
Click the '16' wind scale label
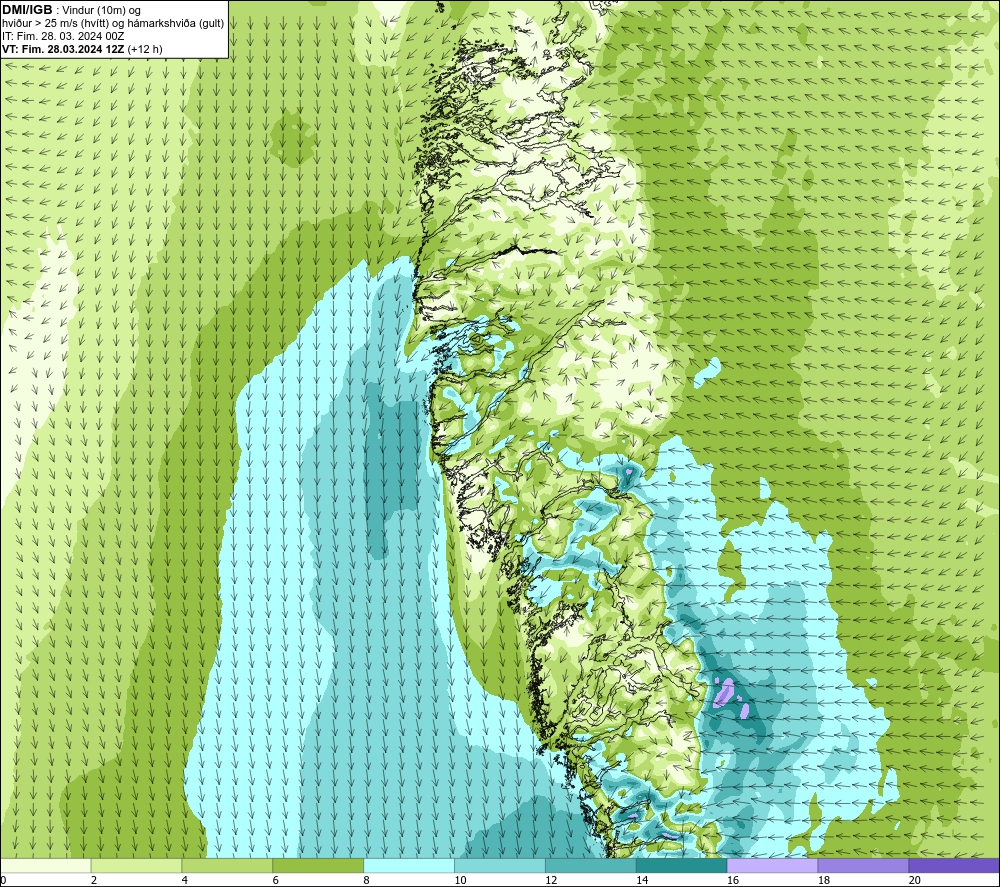pyautogui.click(x=733, y=881)
